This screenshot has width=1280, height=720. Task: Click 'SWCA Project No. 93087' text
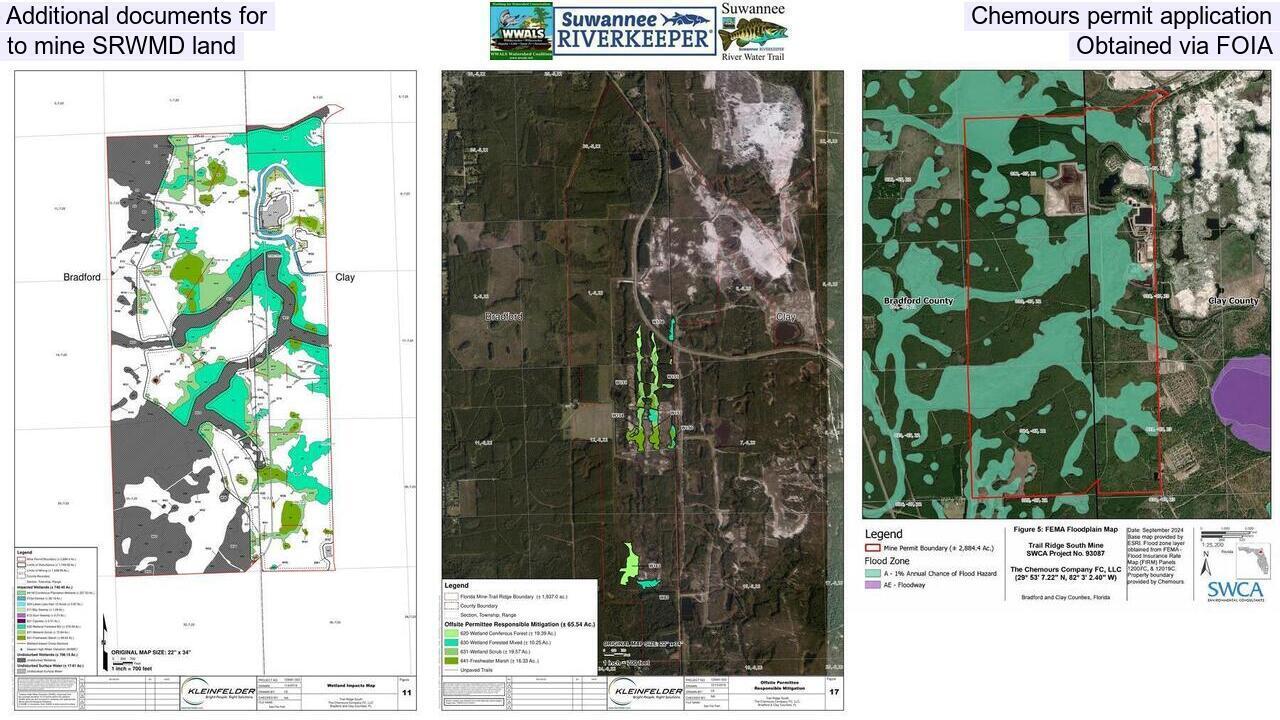pyautogui.click(x=1066, y=554)
